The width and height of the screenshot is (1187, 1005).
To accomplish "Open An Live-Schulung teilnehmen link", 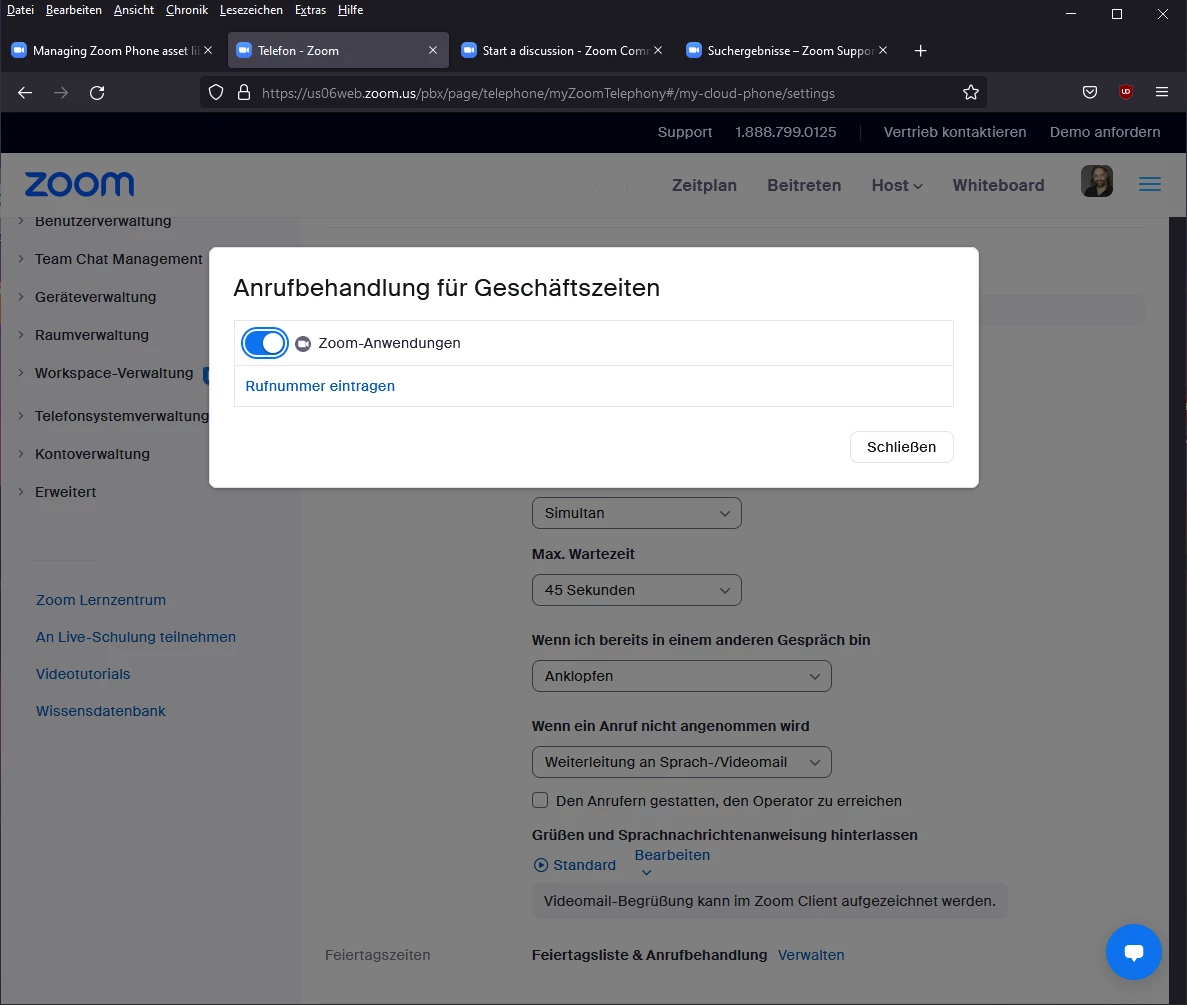I will click(x=136, y=637).
